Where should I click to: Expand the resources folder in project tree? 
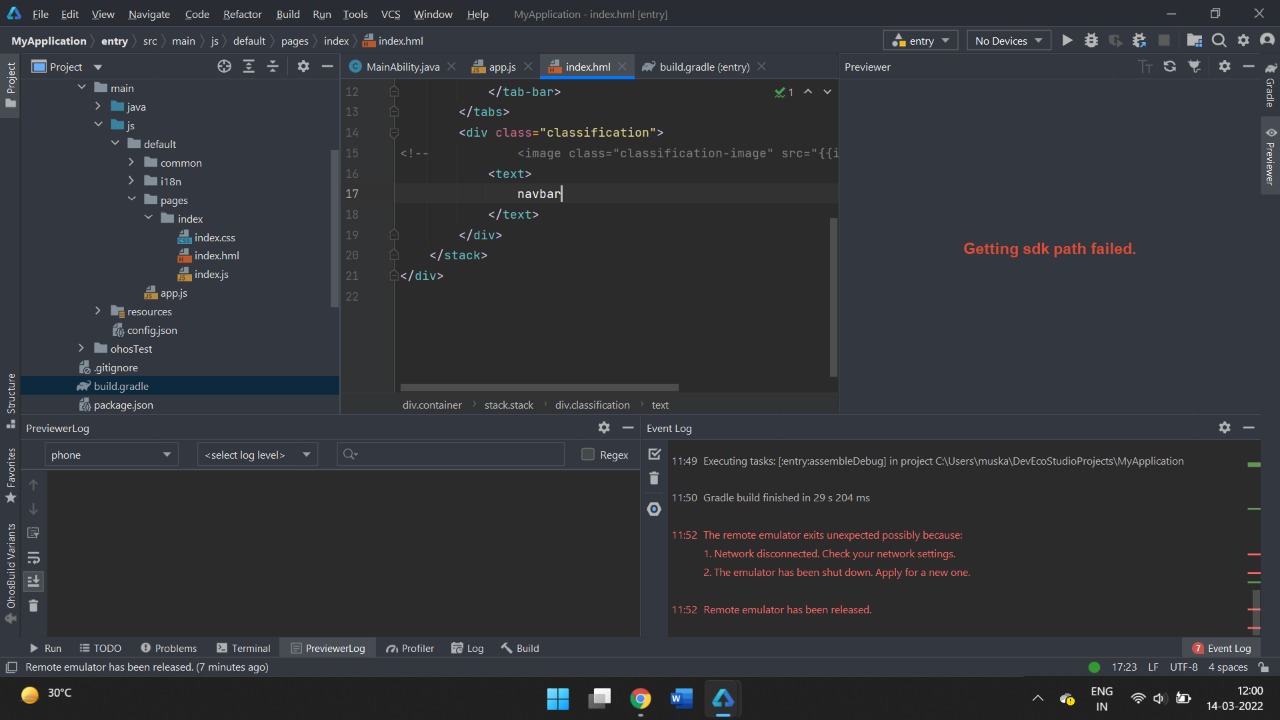[x=97, y=312]
